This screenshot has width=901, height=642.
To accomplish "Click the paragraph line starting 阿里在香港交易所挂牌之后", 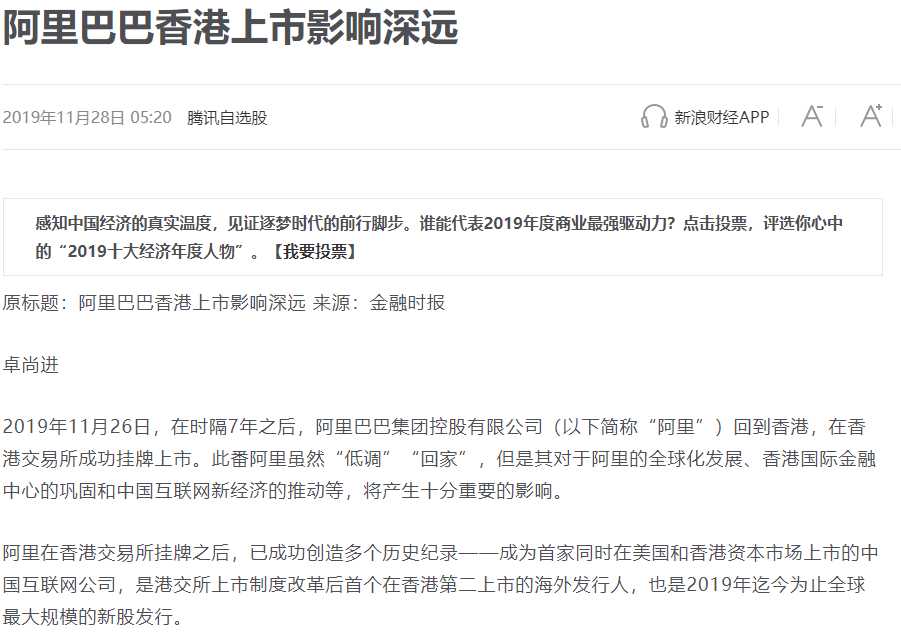I will pyautogui.click(x=441, y=553).
